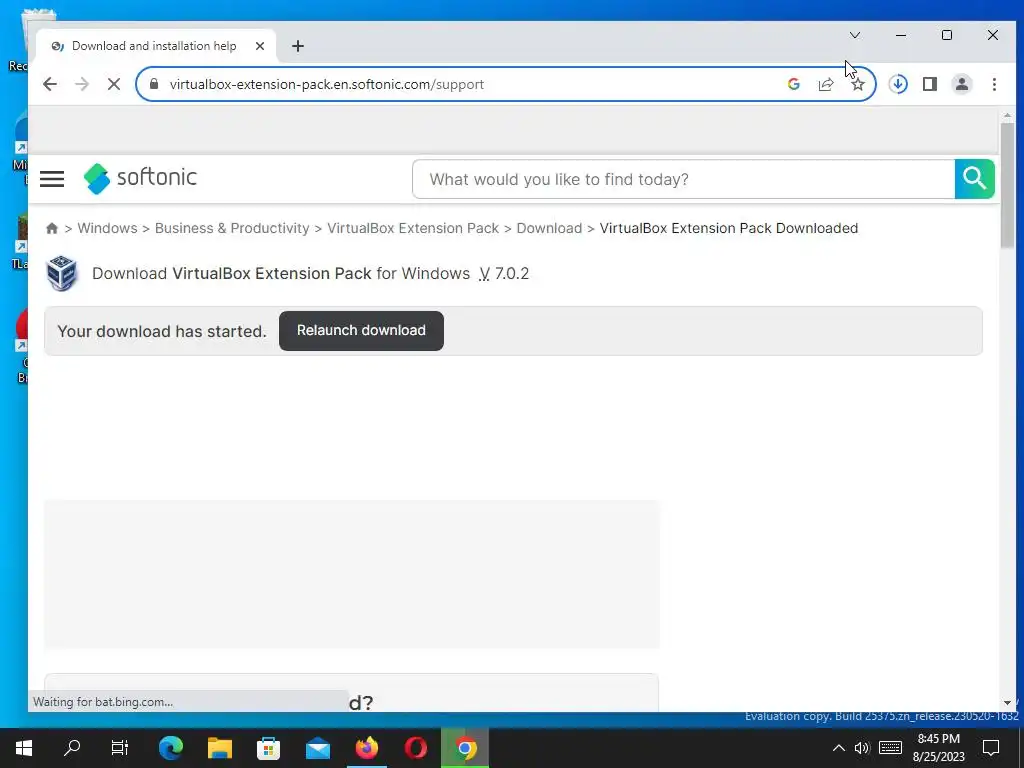1024x768 pixels.
Task: Go to home via breadcrumb house icon
Action: pyautogui.click(x=52, y=229)
